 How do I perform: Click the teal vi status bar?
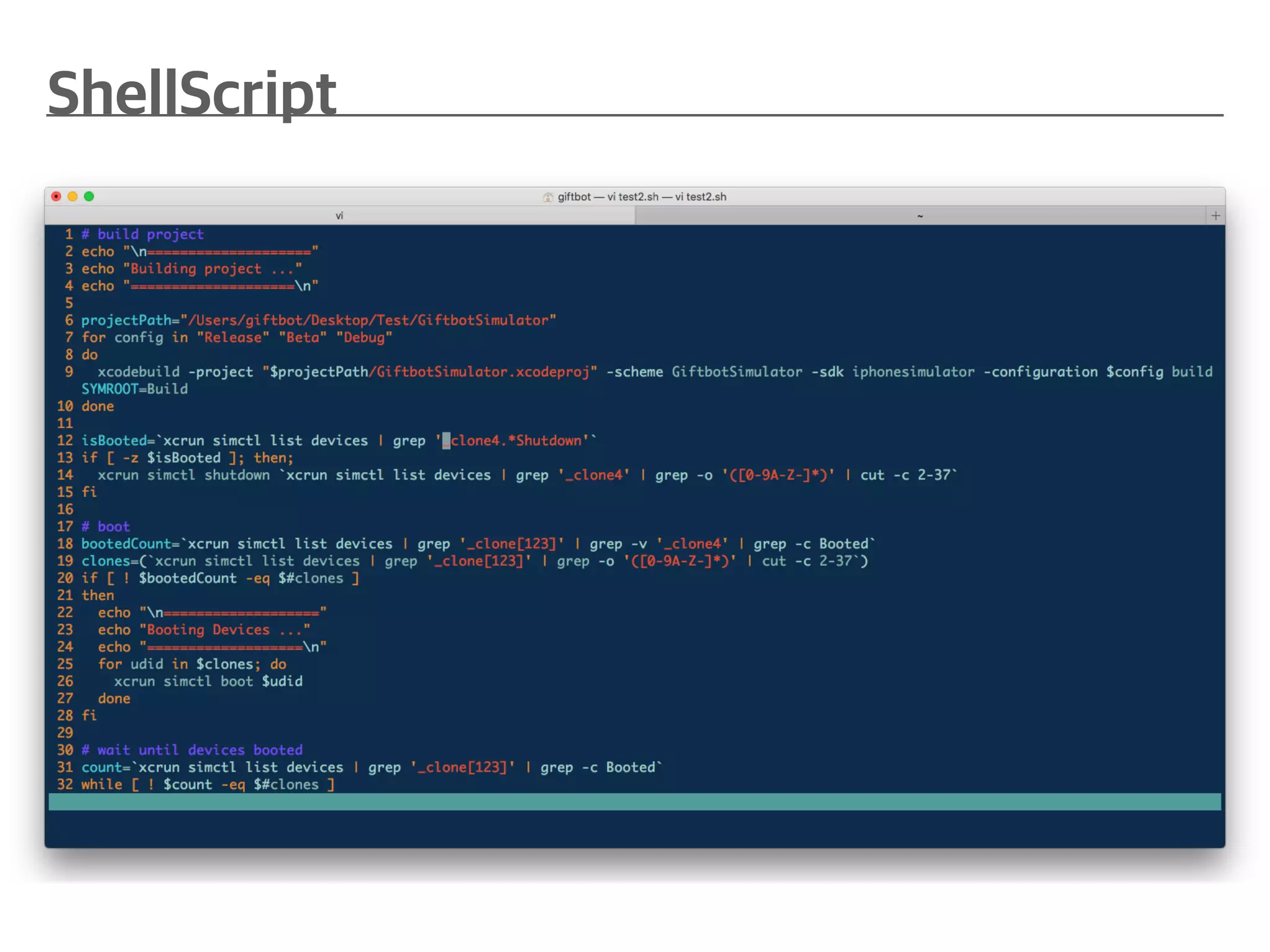634,802
